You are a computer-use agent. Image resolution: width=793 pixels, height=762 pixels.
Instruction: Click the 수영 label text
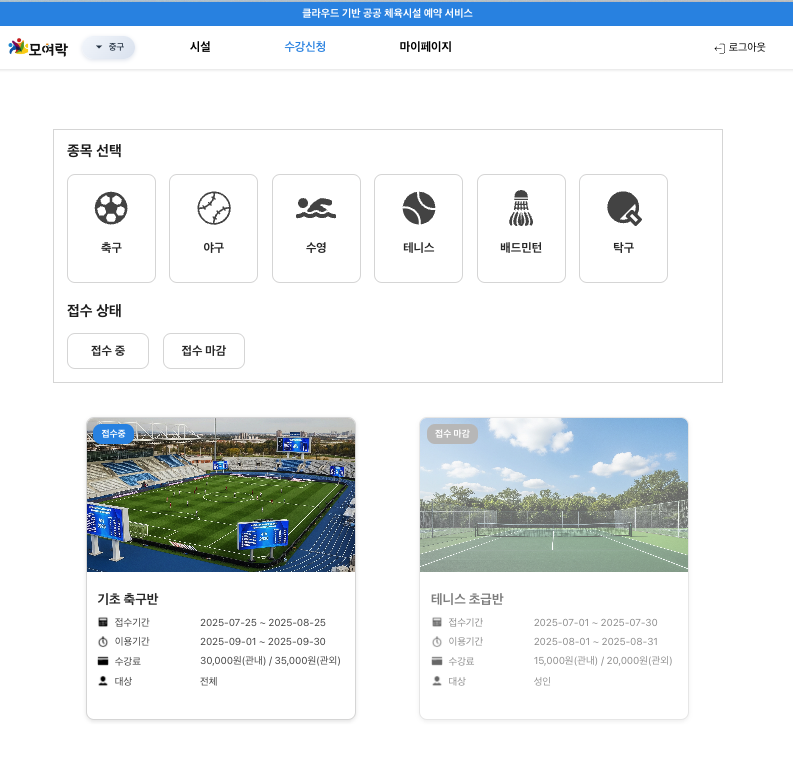[x=316, y=247]
